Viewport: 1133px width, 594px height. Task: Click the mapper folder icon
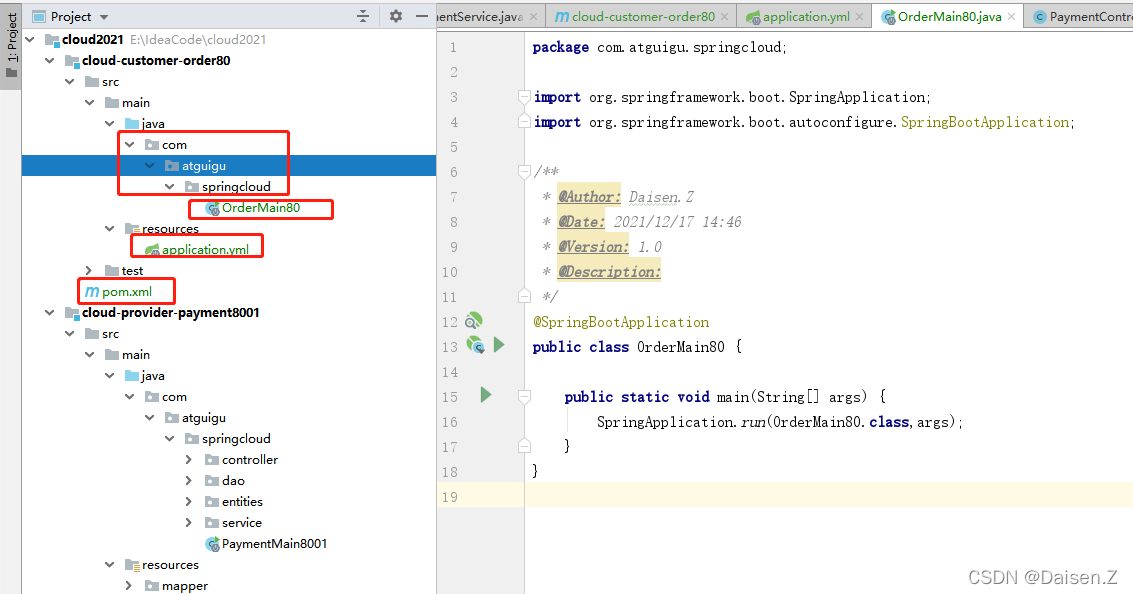tap(152, 585)
